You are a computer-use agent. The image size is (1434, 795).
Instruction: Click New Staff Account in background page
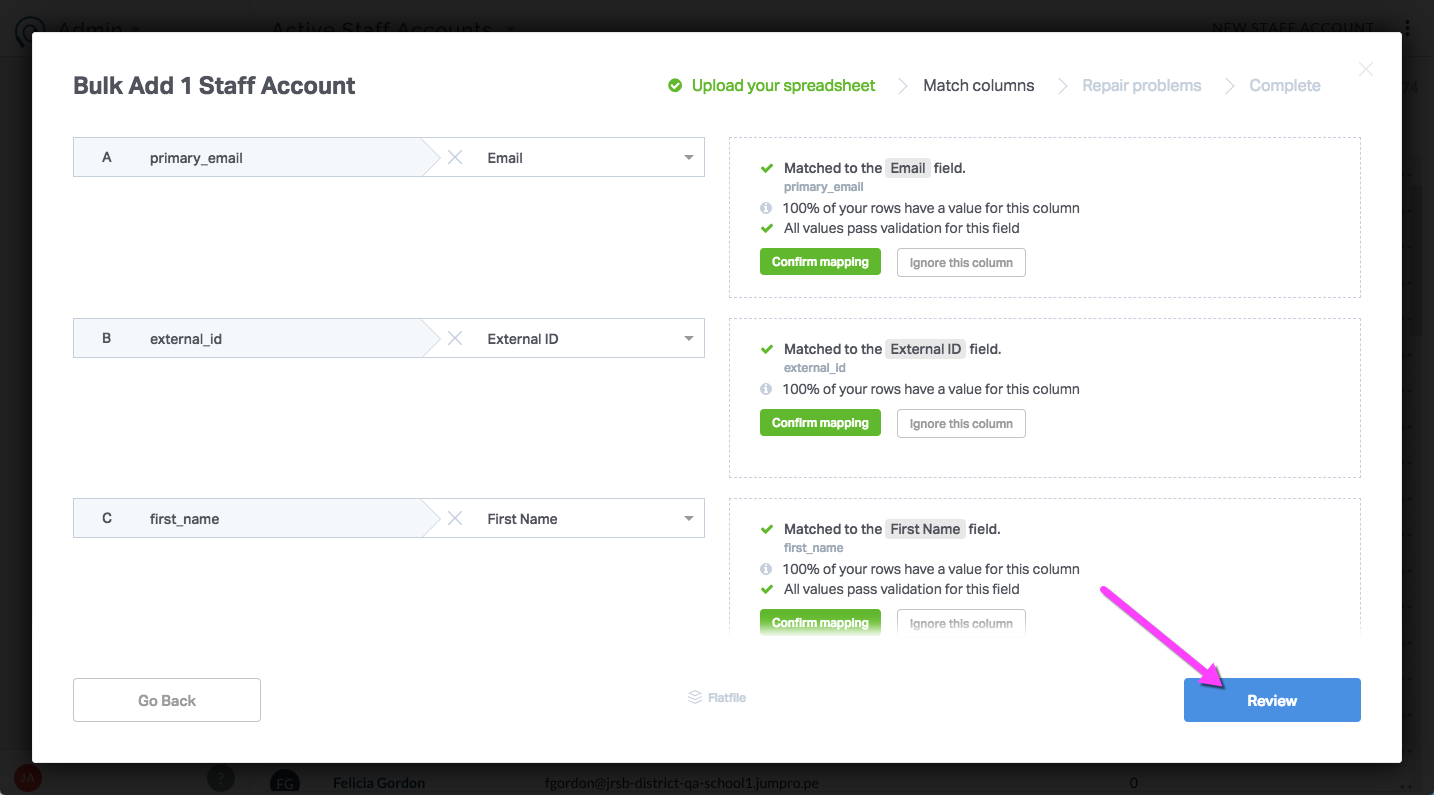tap(1292, 27)
